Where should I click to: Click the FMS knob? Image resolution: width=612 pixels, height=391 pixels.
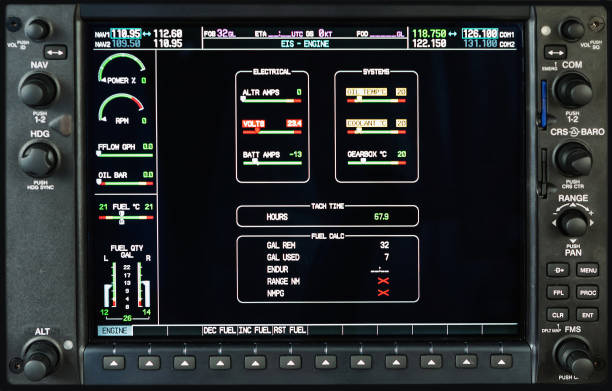coord(573,356)
